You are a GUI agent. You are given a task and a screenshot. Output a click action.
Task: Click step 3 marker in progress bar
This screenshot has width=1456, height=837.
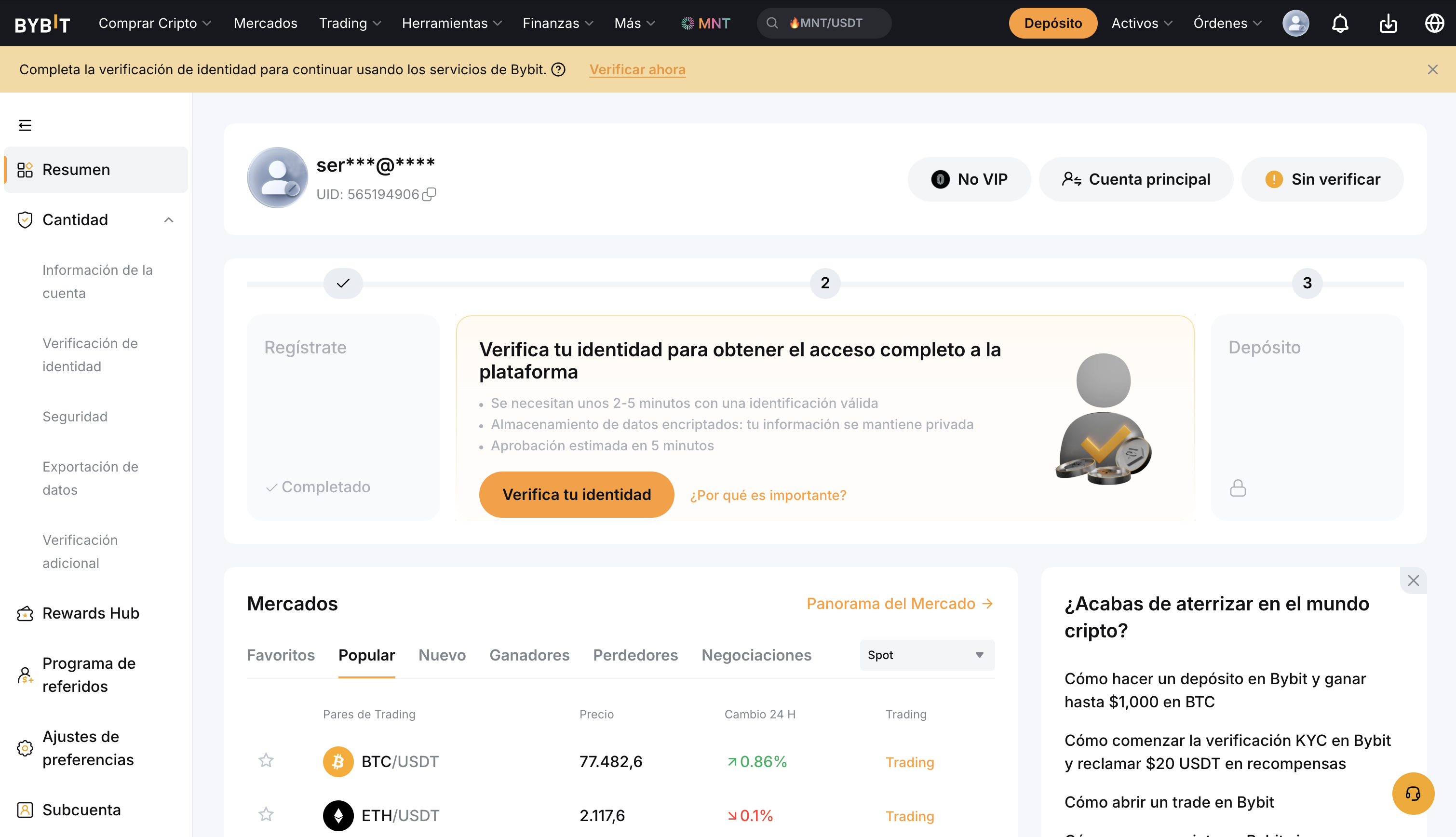point(1307,283)
